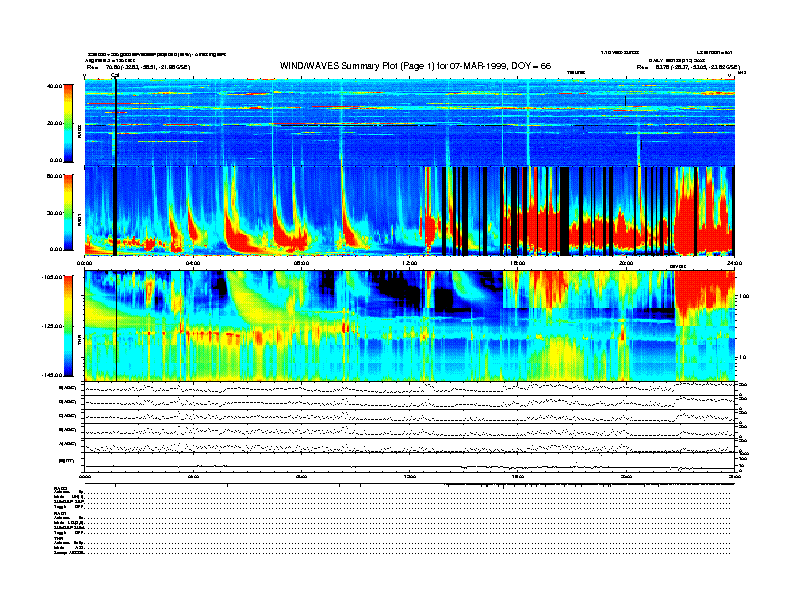
Task: Click inside the TNR spectrogram panel
Action: click(x=410, y=326)
